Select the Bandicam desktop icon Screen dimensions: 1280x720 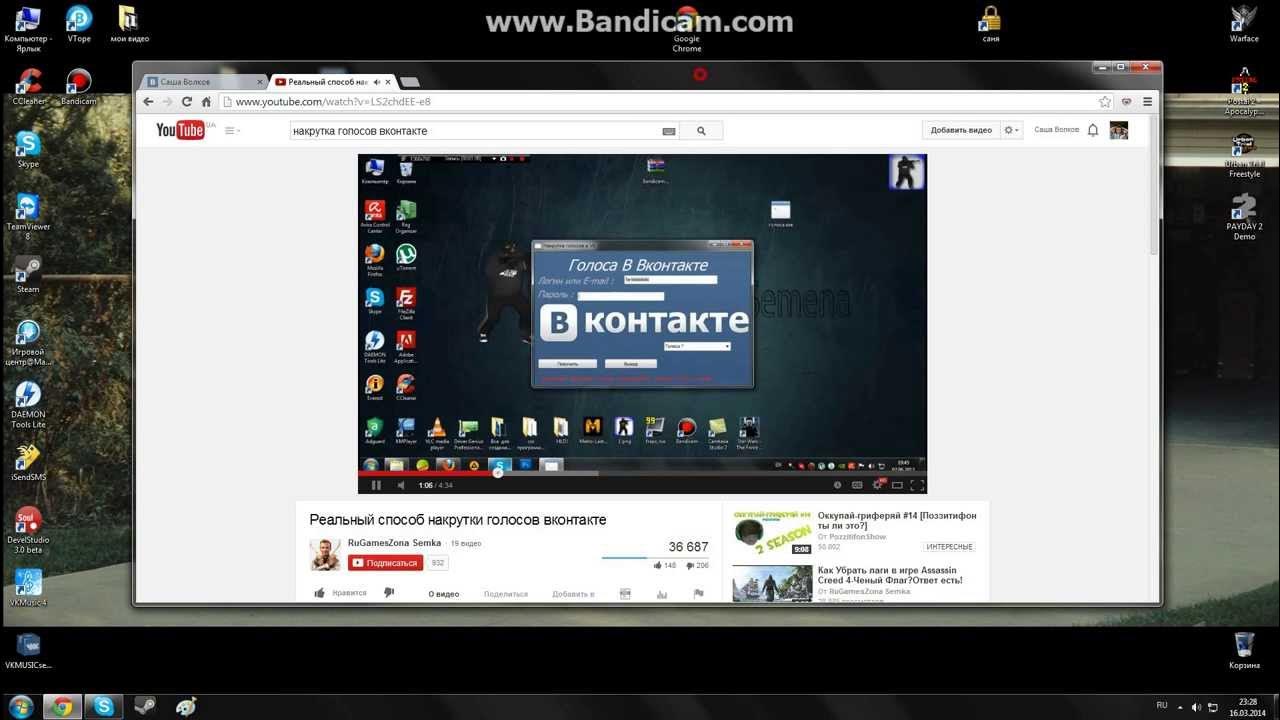78,87
